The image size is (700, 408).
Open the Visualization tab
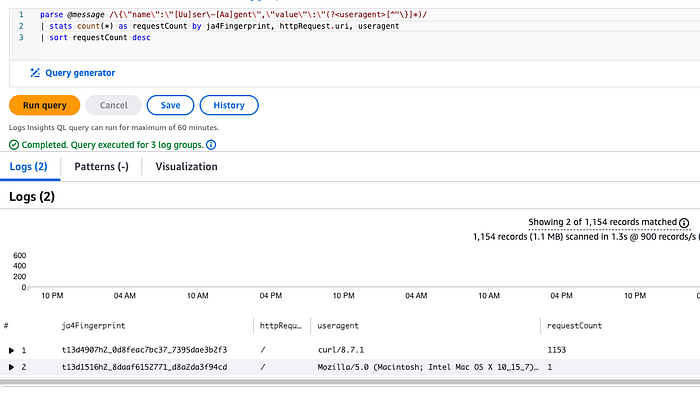tap(187, 167)
